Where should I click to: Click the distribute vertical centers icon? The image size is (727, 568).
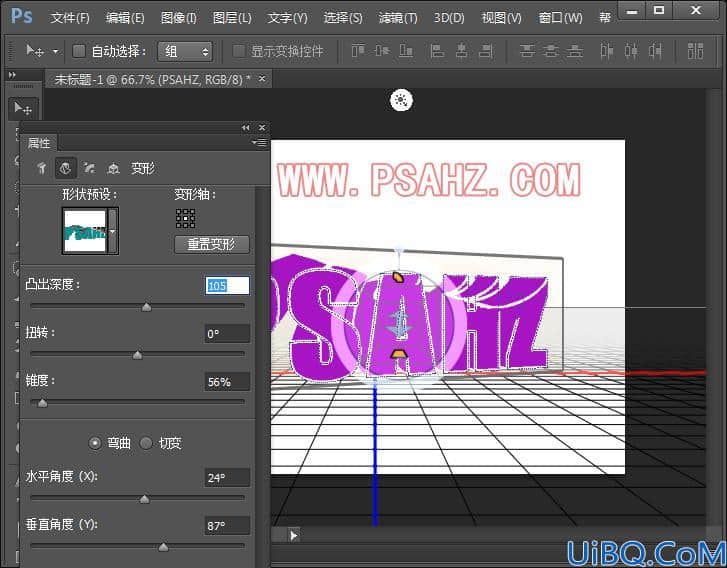551,51
